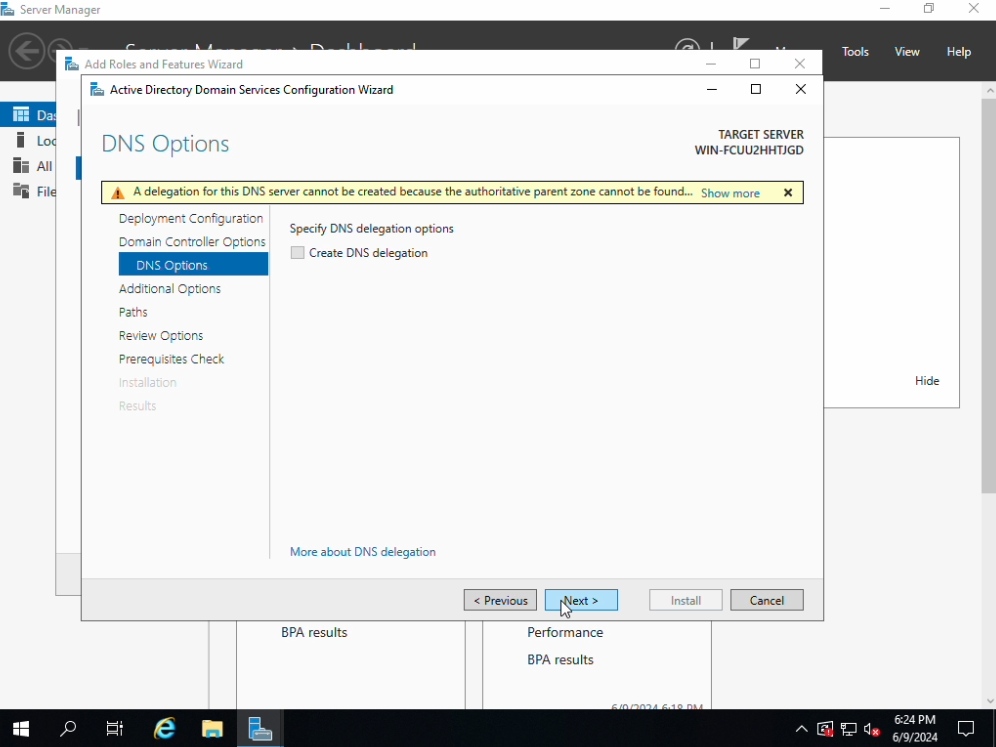Image resolution: width=996 pixels, height=747 pixels.
Task: Select the highlighted DNS Options step
Action: point(193,264)
